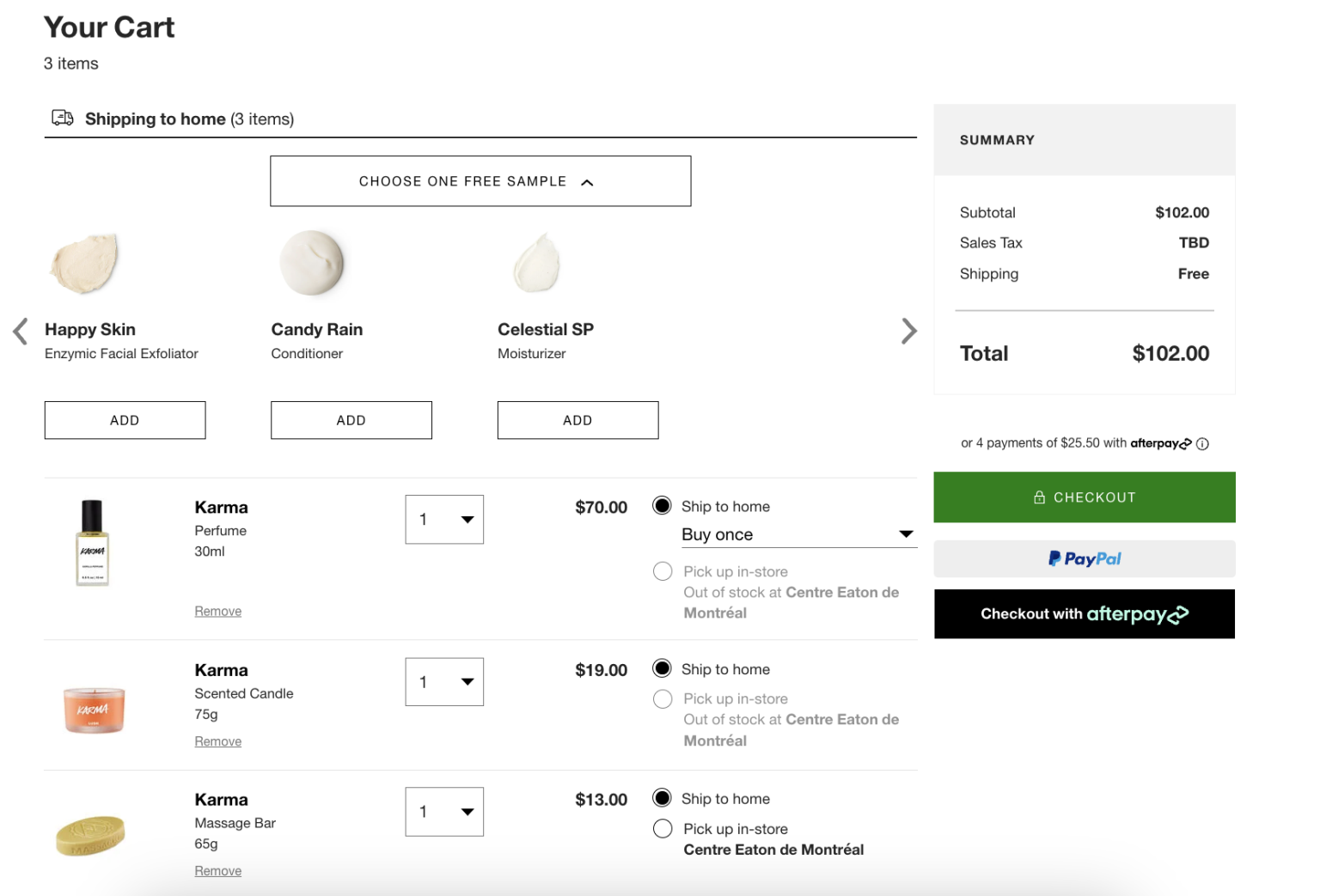Image resolution: width=1320 pixels, height=896 pixels.
Task: Open the quantity dropdown for Karma Perfume
Action: [x=444, y=519]
